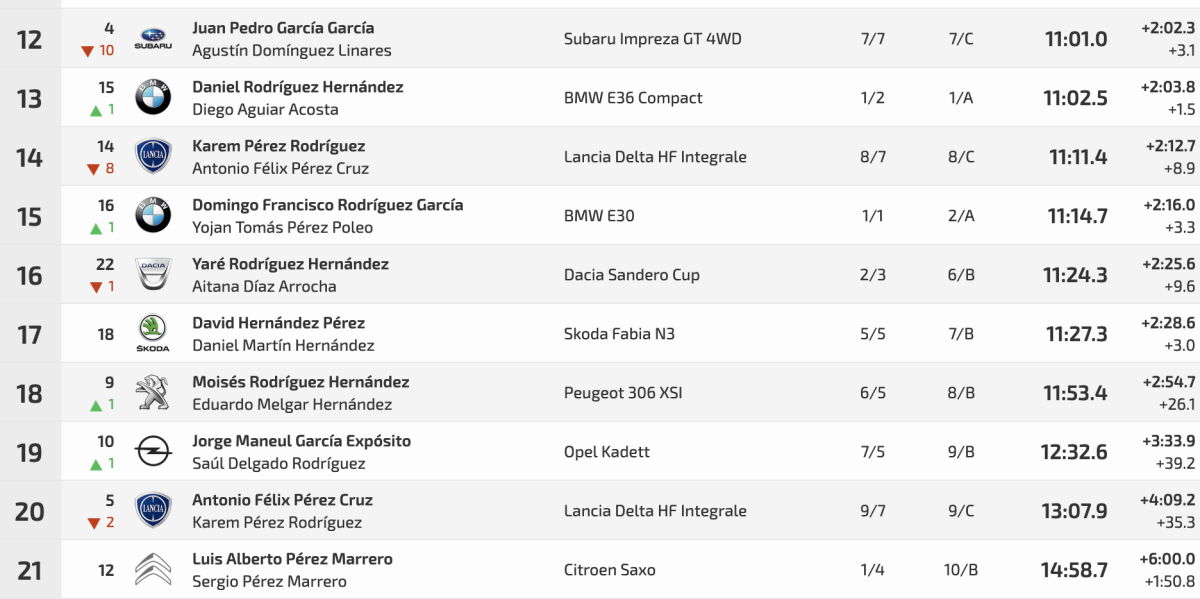The height and width of the screenshot is (599, 1200).
Task: Click the green up arrow in row 13
Action: (95, 110)
